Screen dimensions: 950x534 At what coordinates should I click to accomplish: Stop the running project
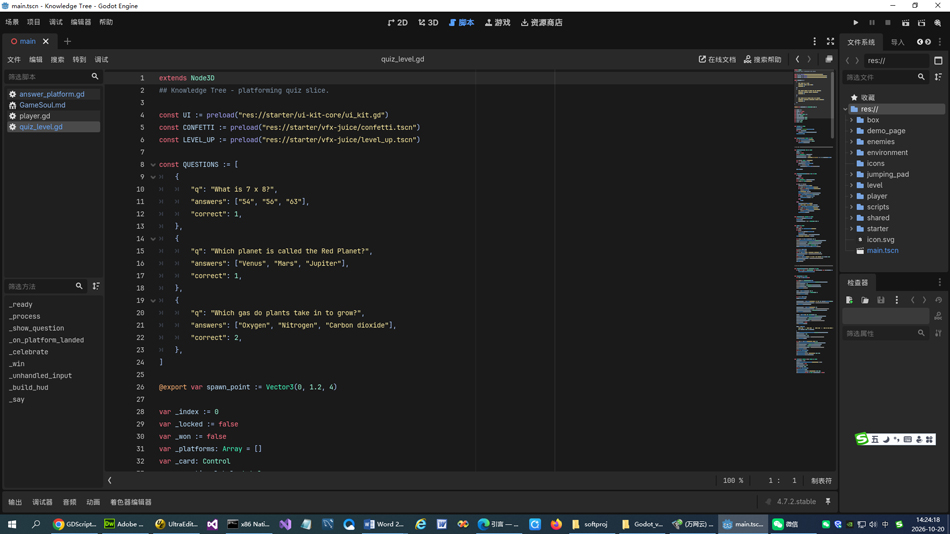[x=888, y=22]
